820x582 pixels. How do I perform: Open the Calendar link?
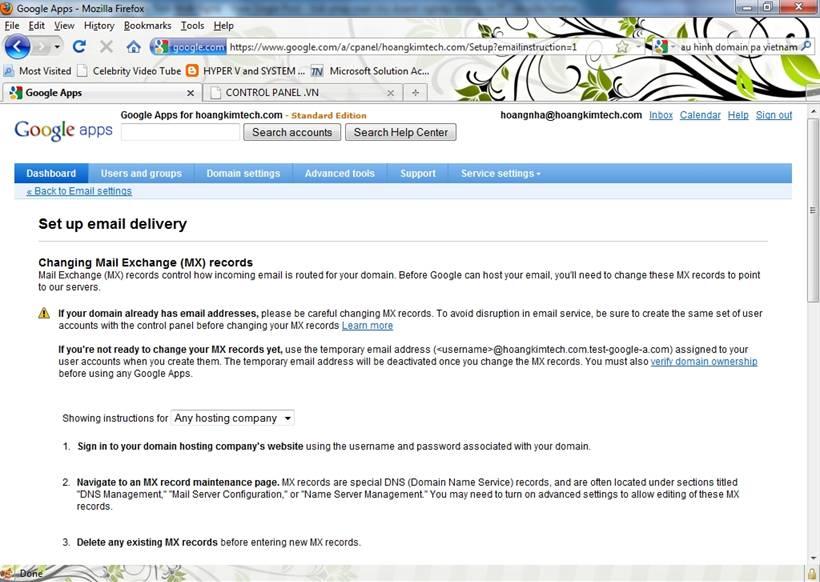700,115
